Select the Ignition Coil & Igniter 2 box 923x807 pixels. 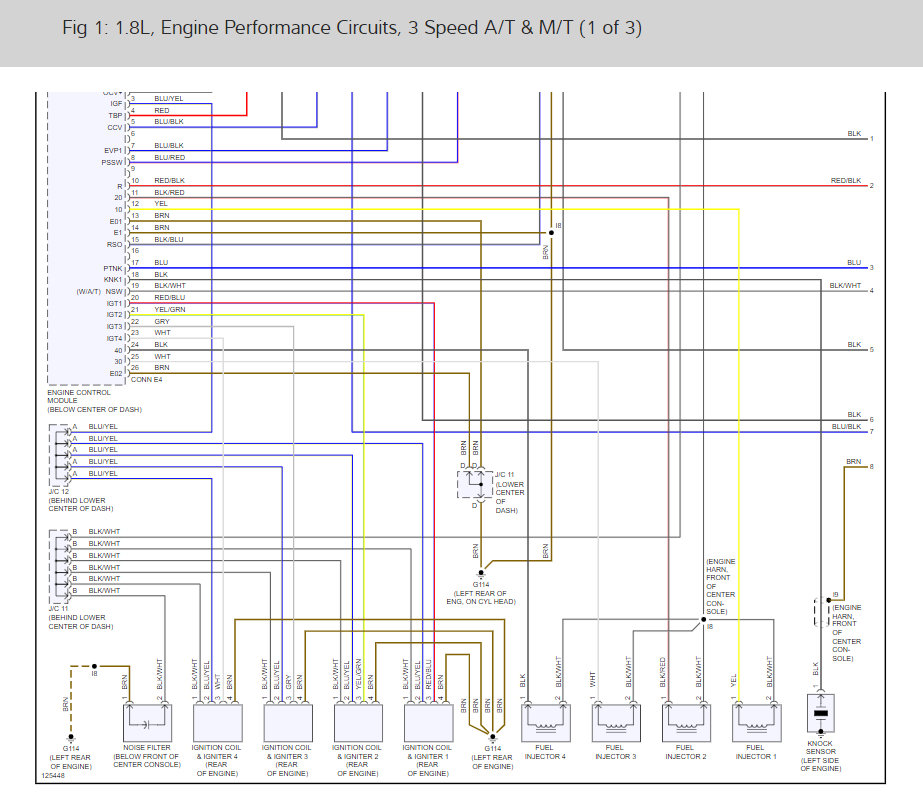click(x=358, y=722)
